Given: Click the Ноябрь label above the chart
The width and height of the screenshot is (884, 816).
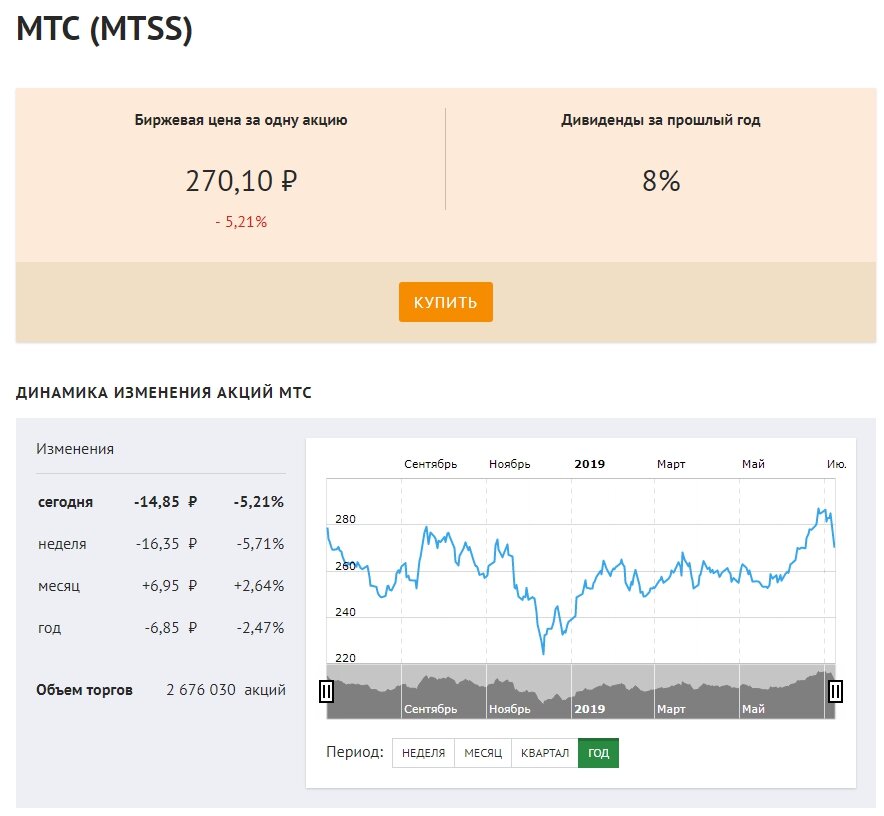Looking at the screenshot, I should 510,464.
